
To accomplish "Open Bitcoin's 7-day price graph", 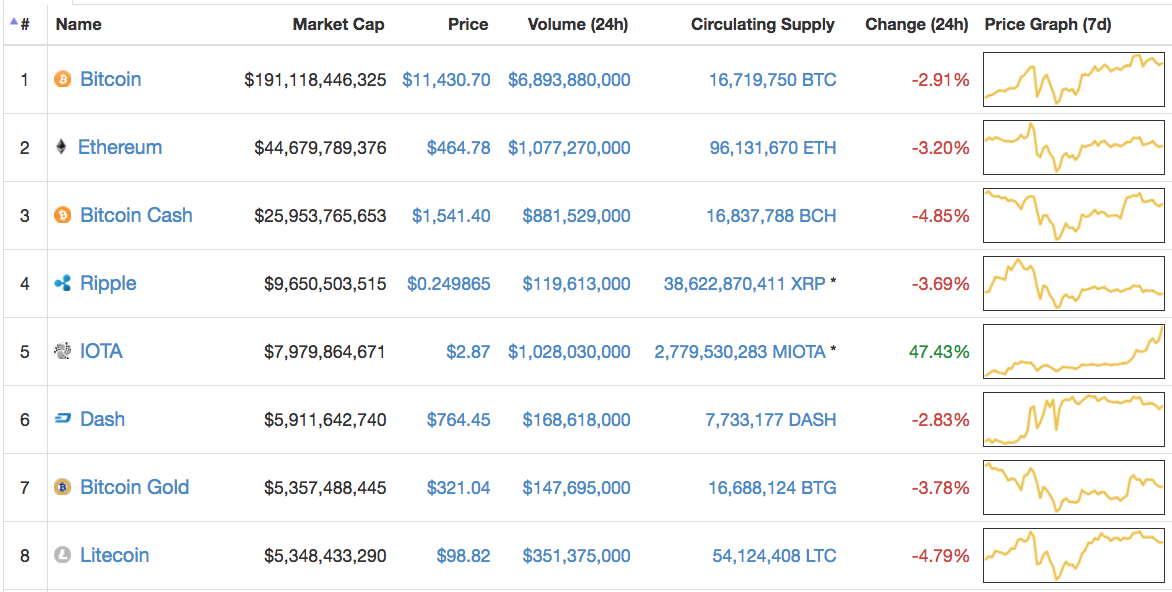I will tap(1074, 79).
